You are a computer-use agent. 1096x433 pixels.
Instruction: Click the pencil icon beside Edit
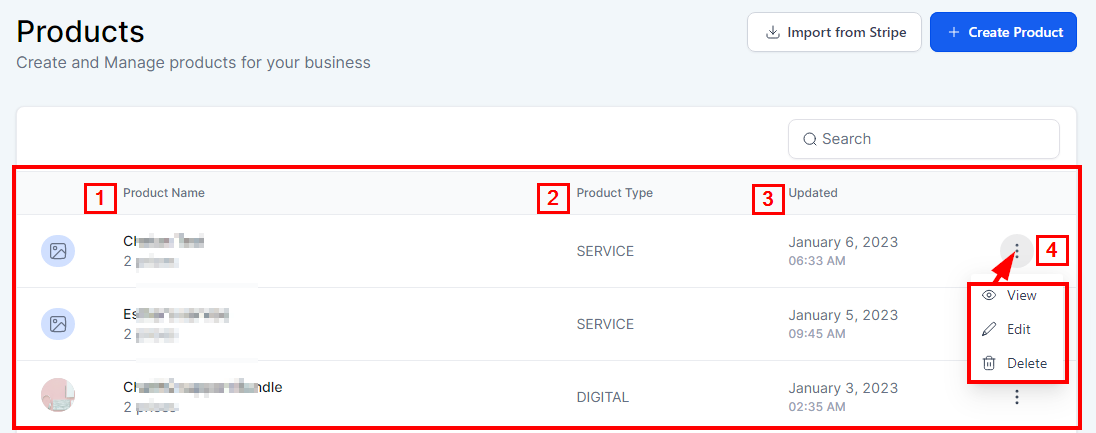(x=989, y=329)
